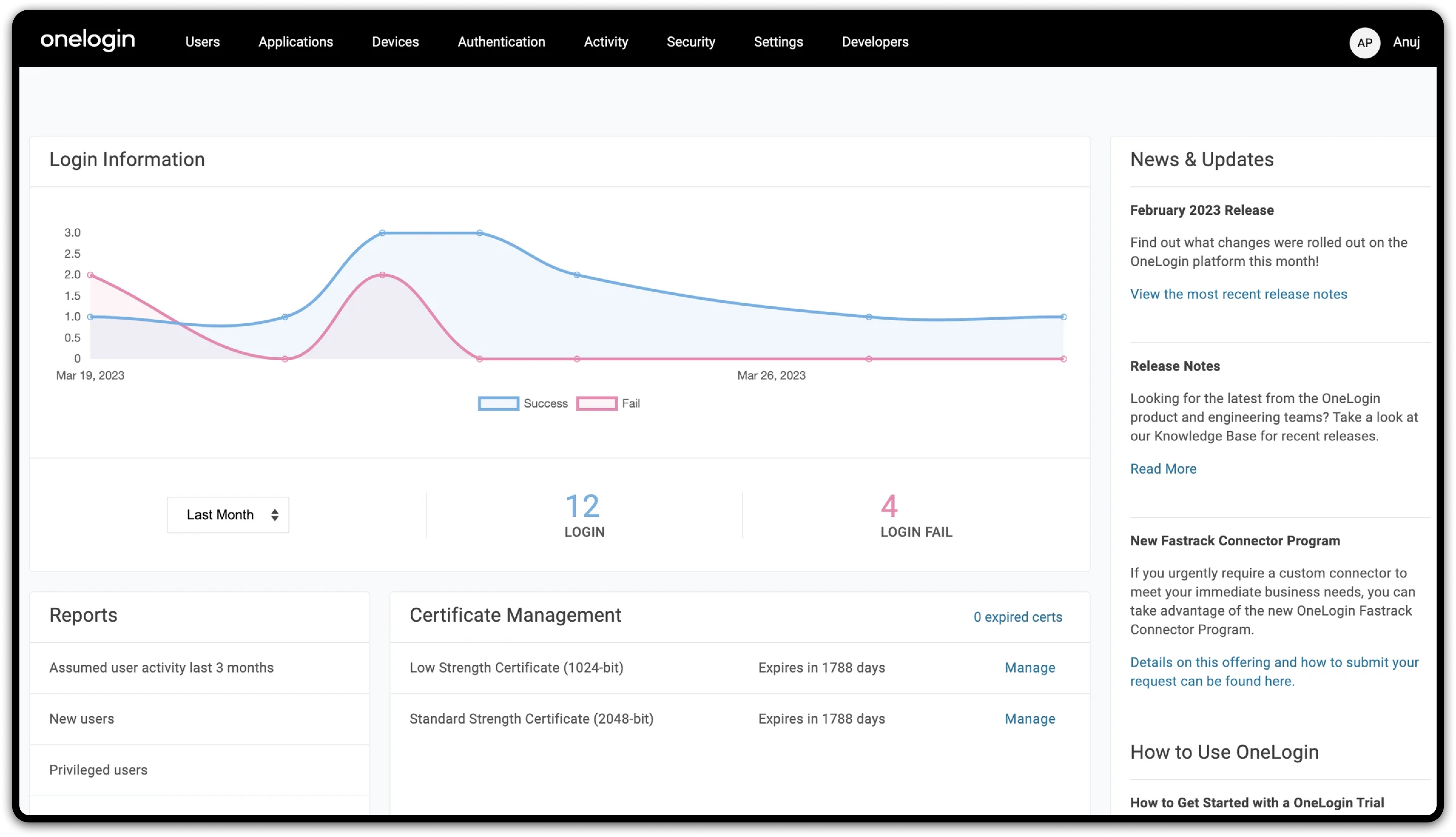
Task: Open View the most recent release notes
Action: pyautogui.click(x=1238, y=294)
